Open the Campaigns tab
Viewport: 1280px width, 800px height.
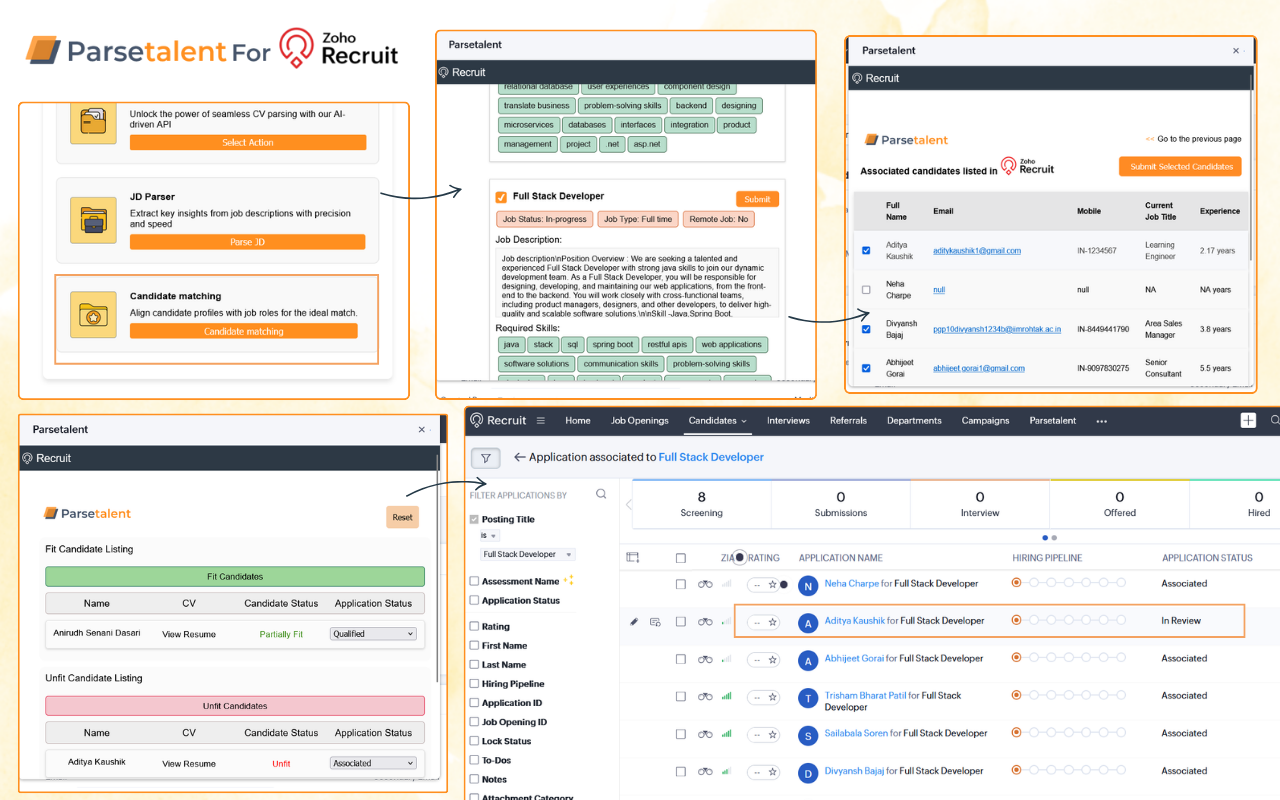986,421
